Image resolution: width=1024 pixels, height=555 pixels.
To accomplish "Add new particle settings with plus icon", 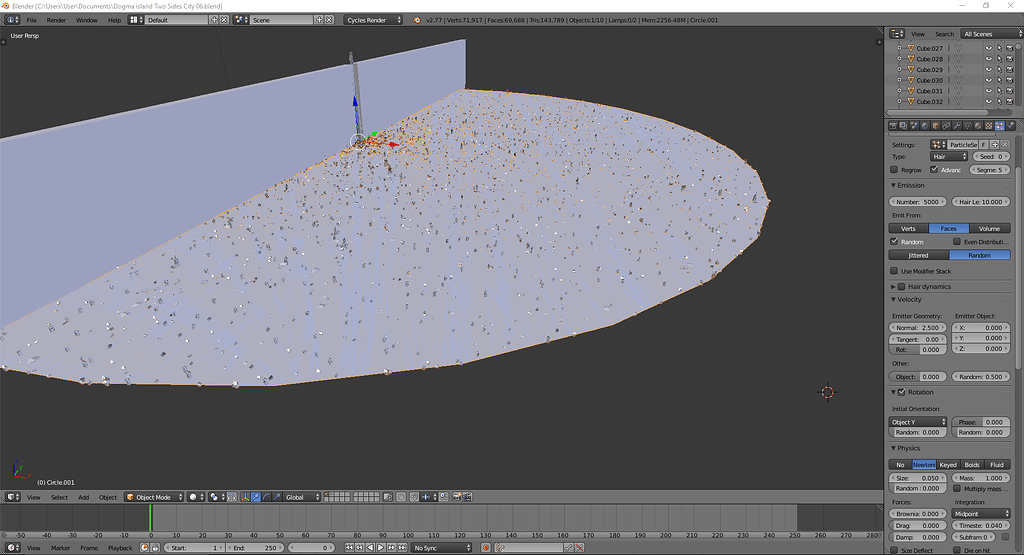I will [995, 144].
